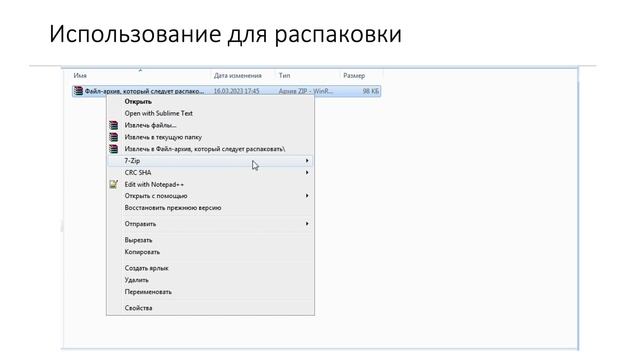This screenshot has height=360, width=640.
Task: Select 'Edit with Notepad++' entry
Action: point(154,184)
